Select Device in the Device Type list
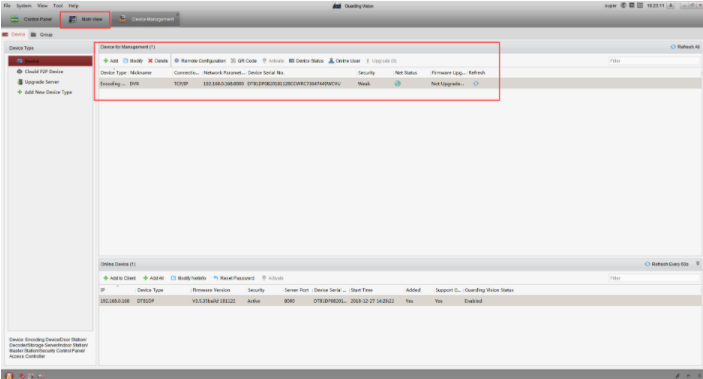This screenshot has height=379, width=703. 50,61
